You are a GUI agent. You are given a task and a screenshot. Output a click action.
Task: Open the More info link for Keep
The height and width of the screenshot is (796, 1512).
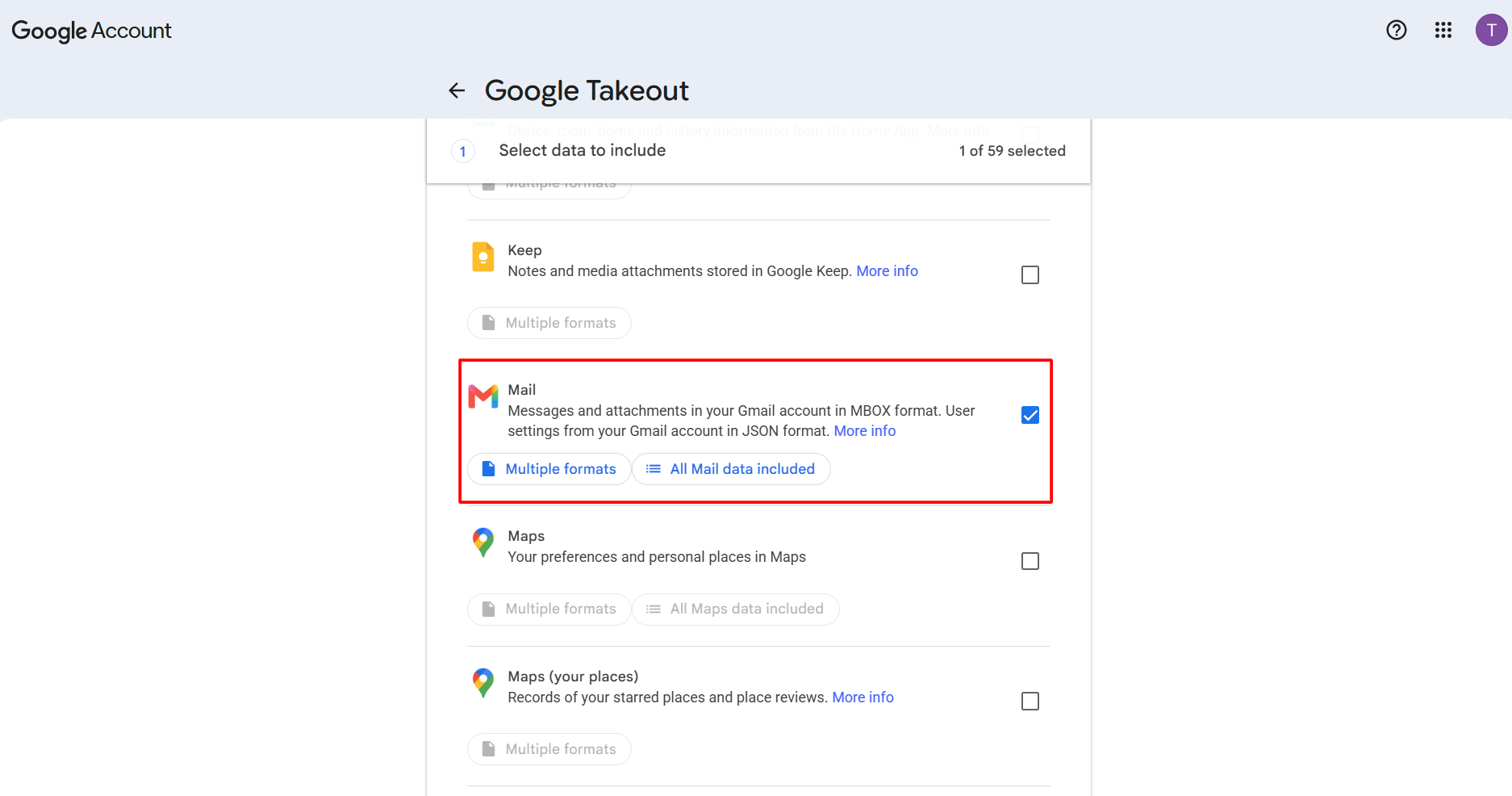coord(887,271)
